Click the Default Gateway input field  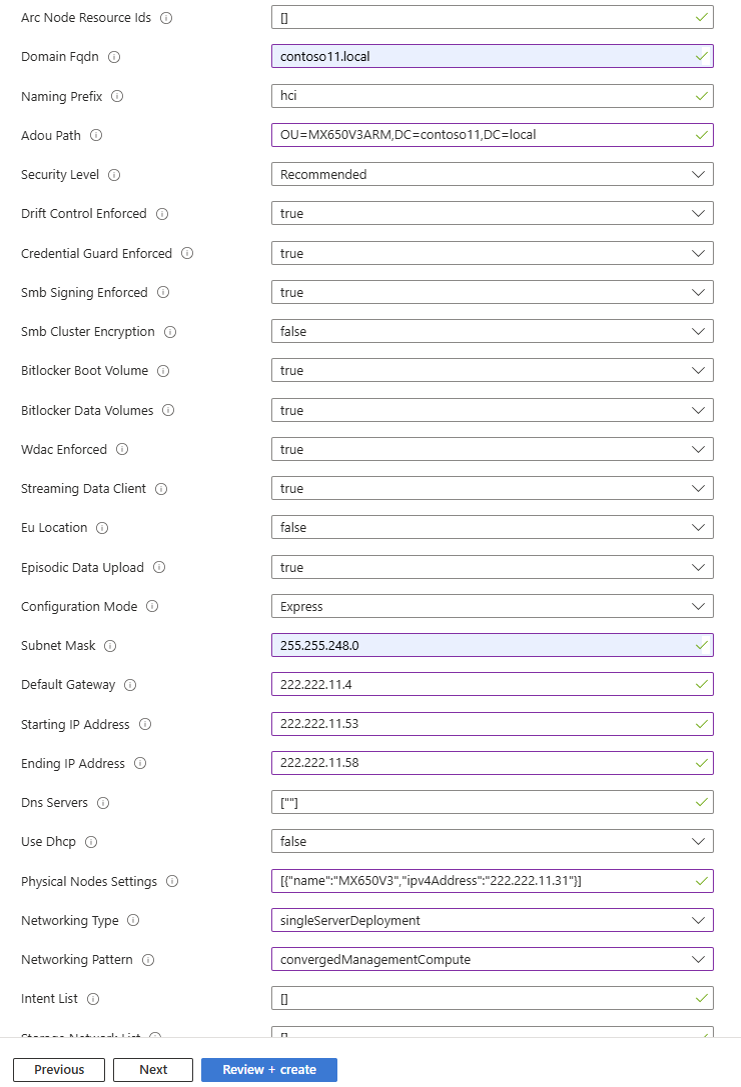click(x=492, y=685)
